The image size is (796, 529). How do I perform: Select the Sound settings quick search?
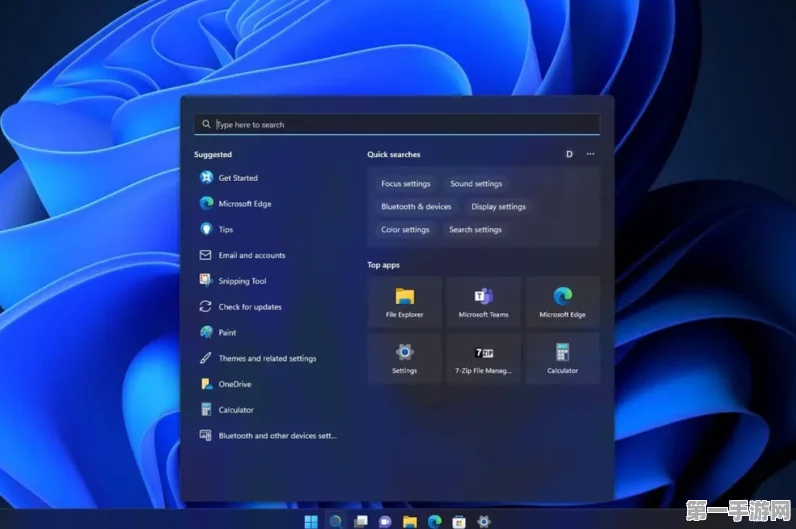pos(476,183)
